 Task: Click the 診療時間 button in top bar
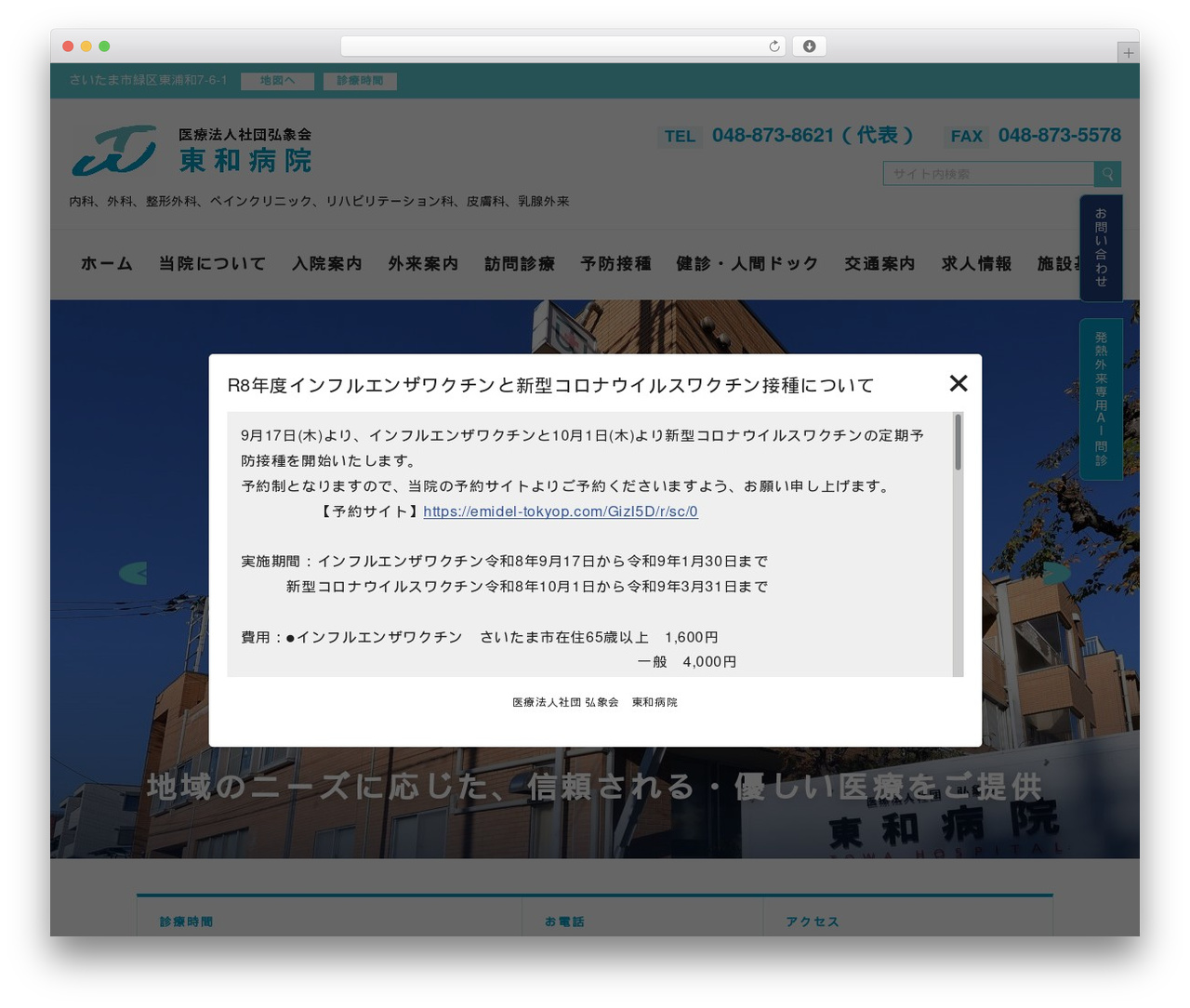[x=360, y=81]
